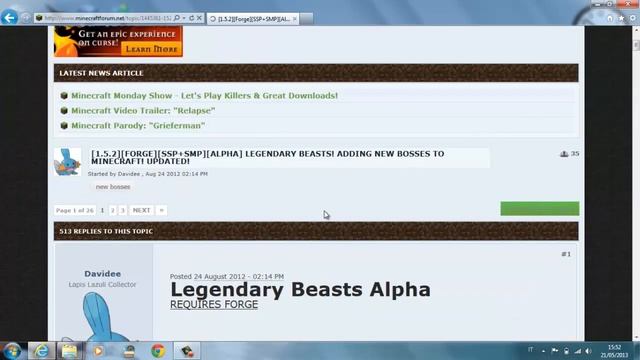The image size is (640, 360).
Task: Open Davidee author name in first post
Action: tap(102, 274)
